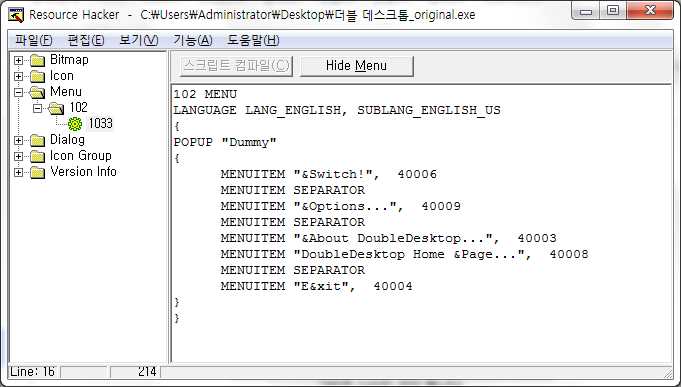Collapse the Menu tree node
This screenshot has width=681, height=387.
coord(18,92)
